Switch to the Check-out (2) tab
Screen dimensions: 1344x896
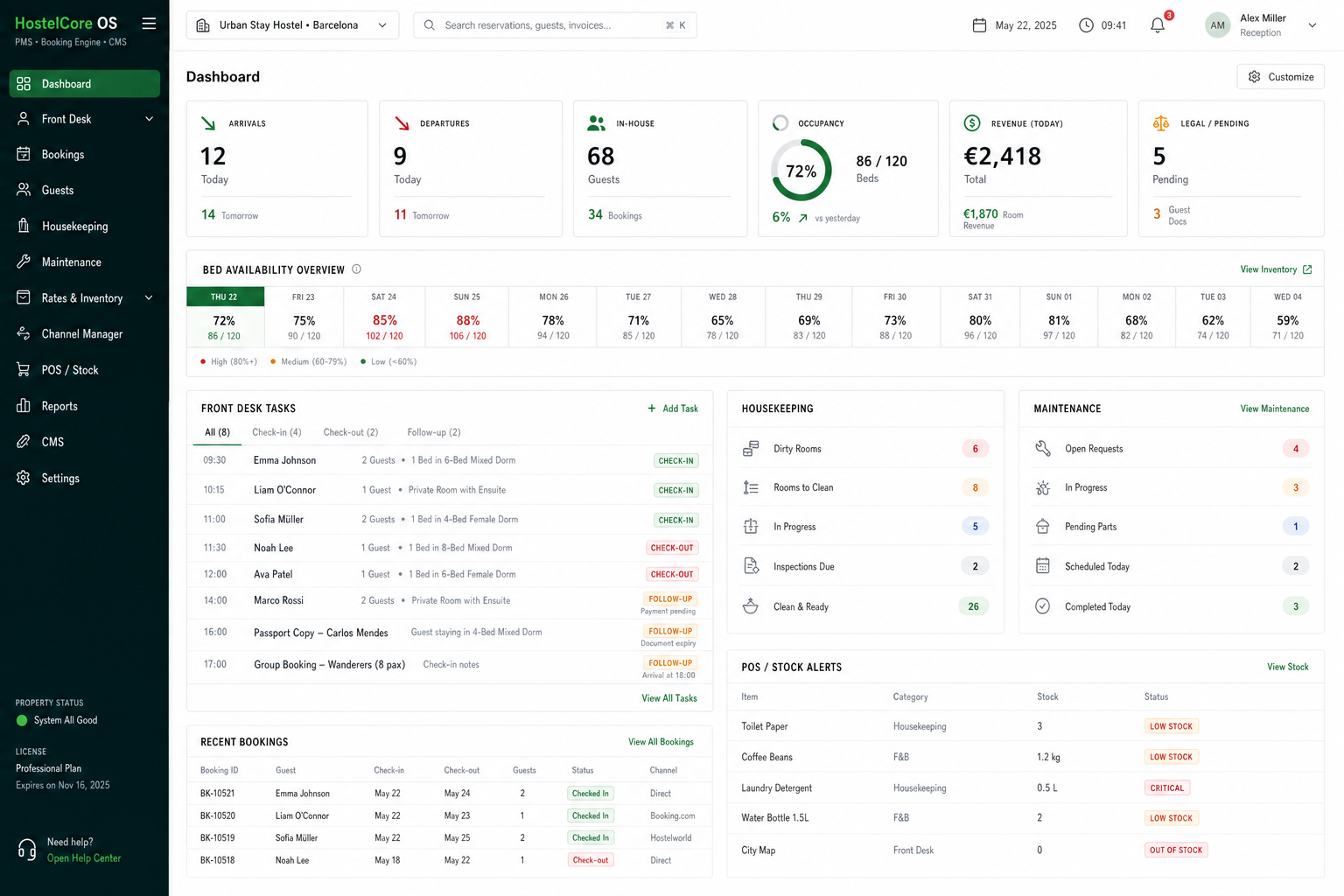(351, 432)
